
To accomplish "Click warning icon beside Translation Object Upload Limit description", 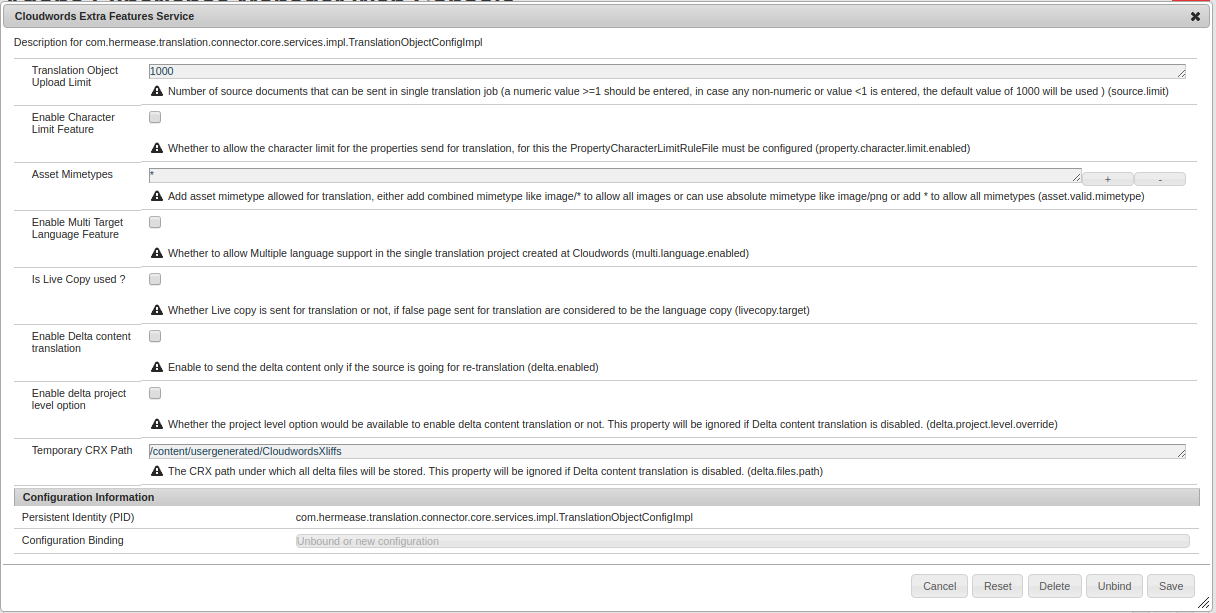I will (x=157, y=91).
